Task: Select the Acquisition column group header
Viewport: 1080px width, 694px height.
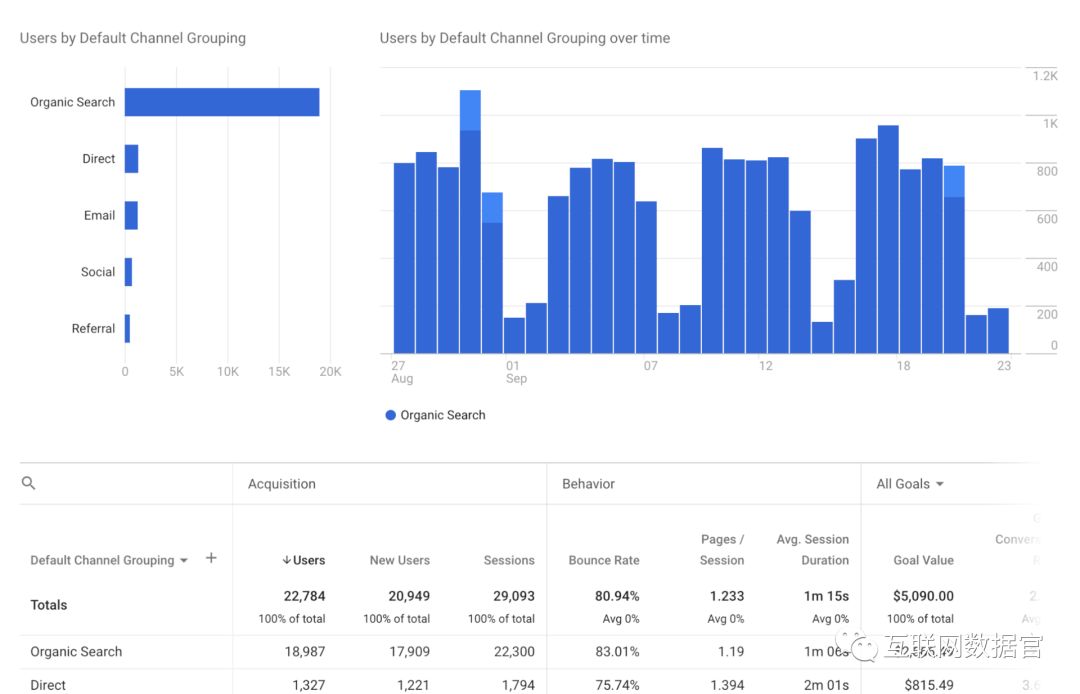Action: (282, 484)
